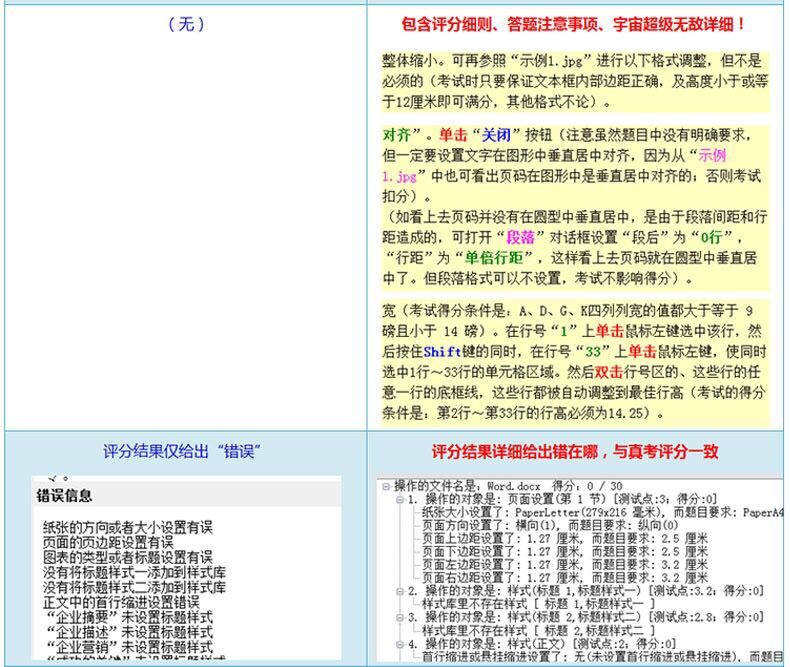The width and height of the screenshot is (790, 667).
Task: Click the '（无）' text in left column
Action: pyautogui.click(x=186, y=24)
